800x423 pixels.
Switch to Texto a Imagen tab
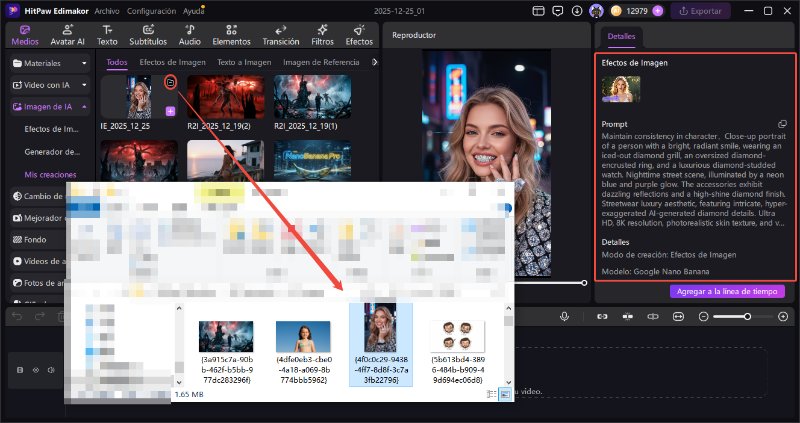pos(245,62)
